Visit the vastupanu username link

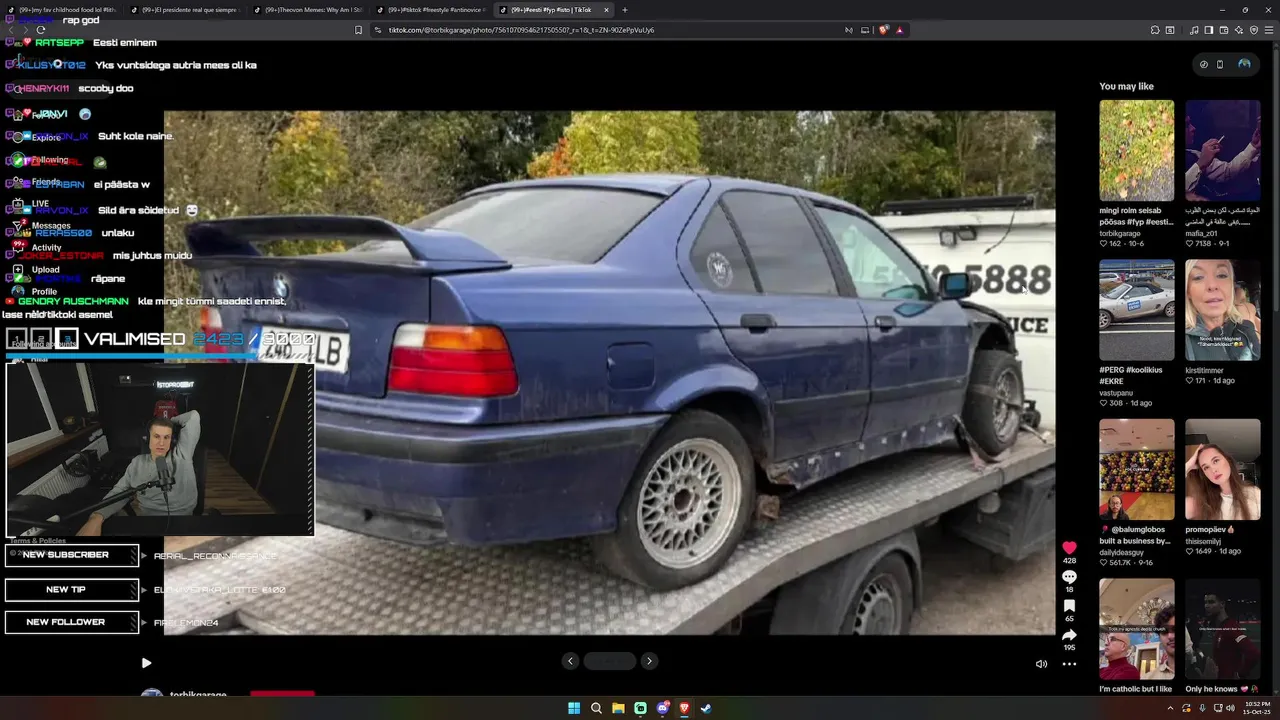(x=1116, y=393)
